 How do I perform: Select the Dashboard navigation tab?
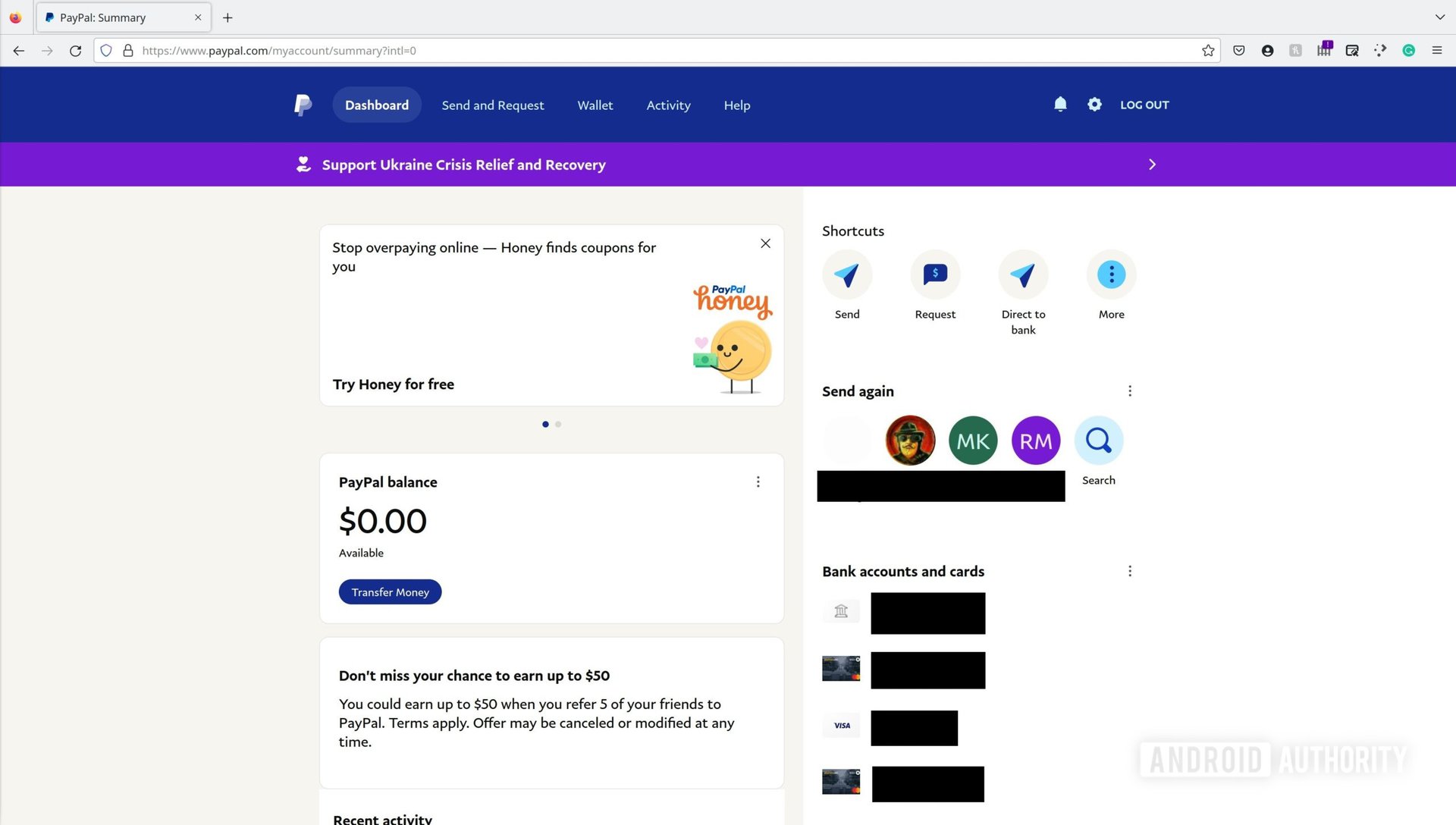377,105
